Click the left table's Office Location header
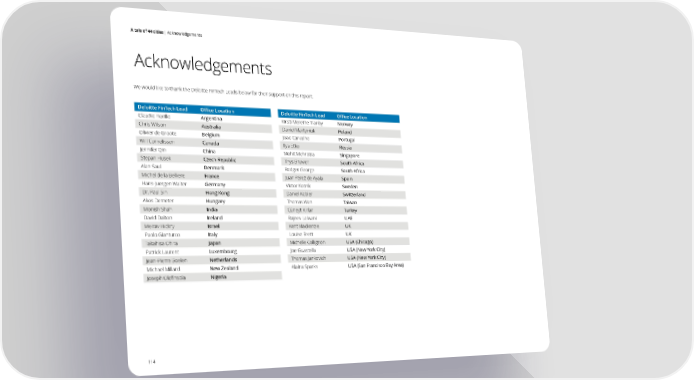This screenshot has width=694, height=380. pos(217,111)
